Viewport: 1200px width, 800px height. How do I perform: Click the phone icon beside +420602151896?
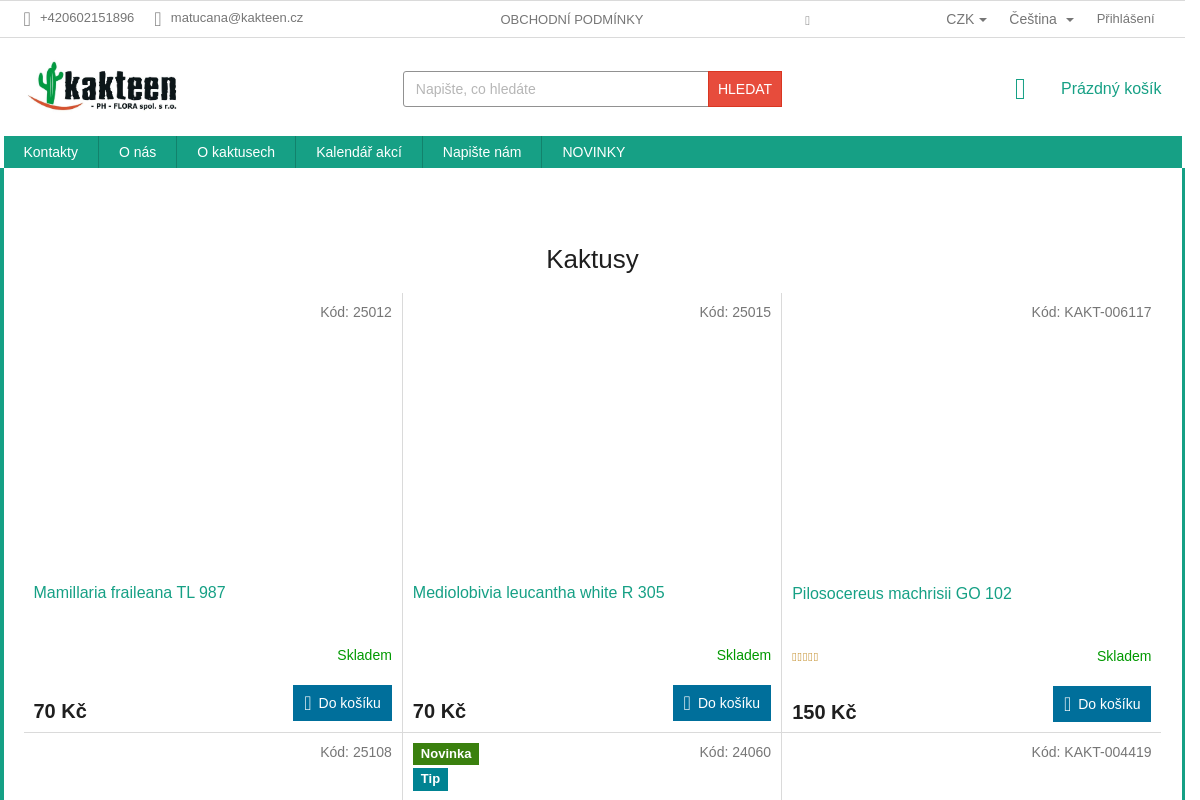point(27,19)
